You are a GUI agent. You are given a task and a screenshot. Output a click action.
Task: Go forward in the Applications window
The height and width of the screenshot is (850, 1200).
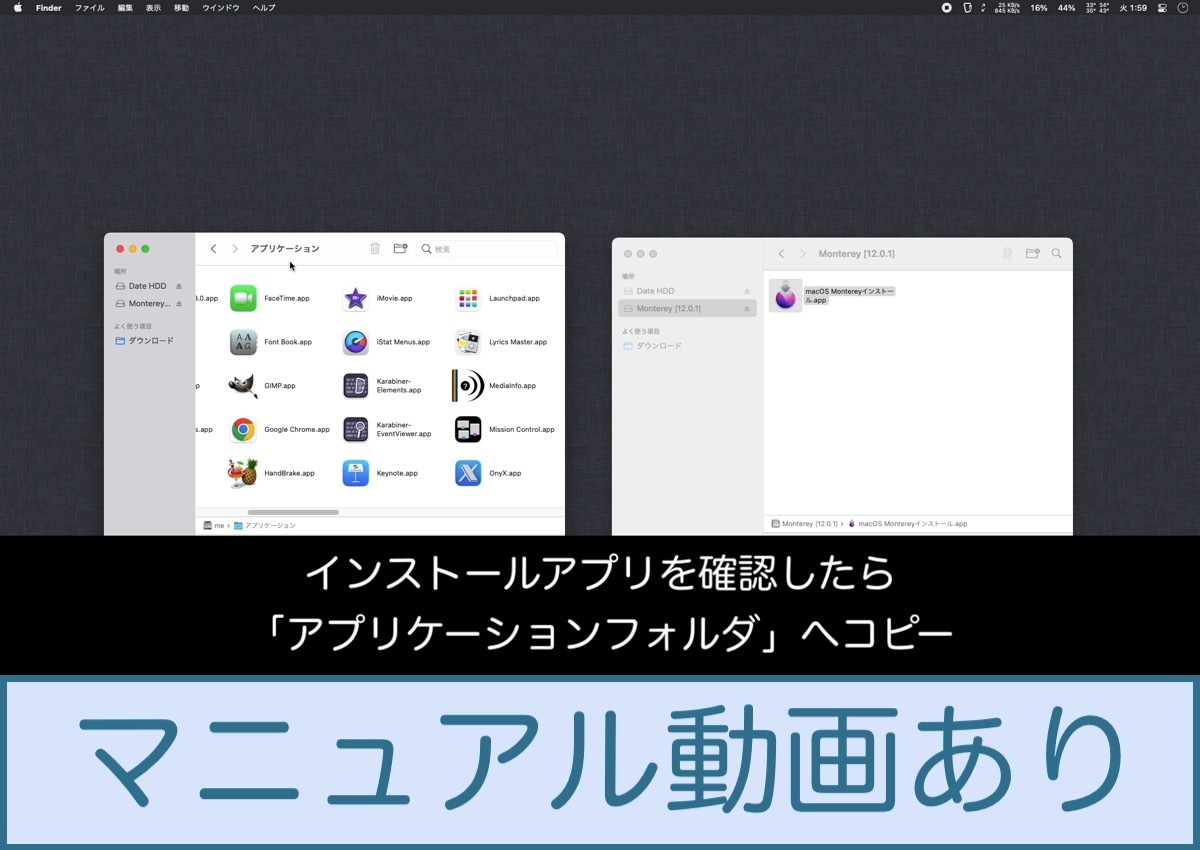coord(235,249)
